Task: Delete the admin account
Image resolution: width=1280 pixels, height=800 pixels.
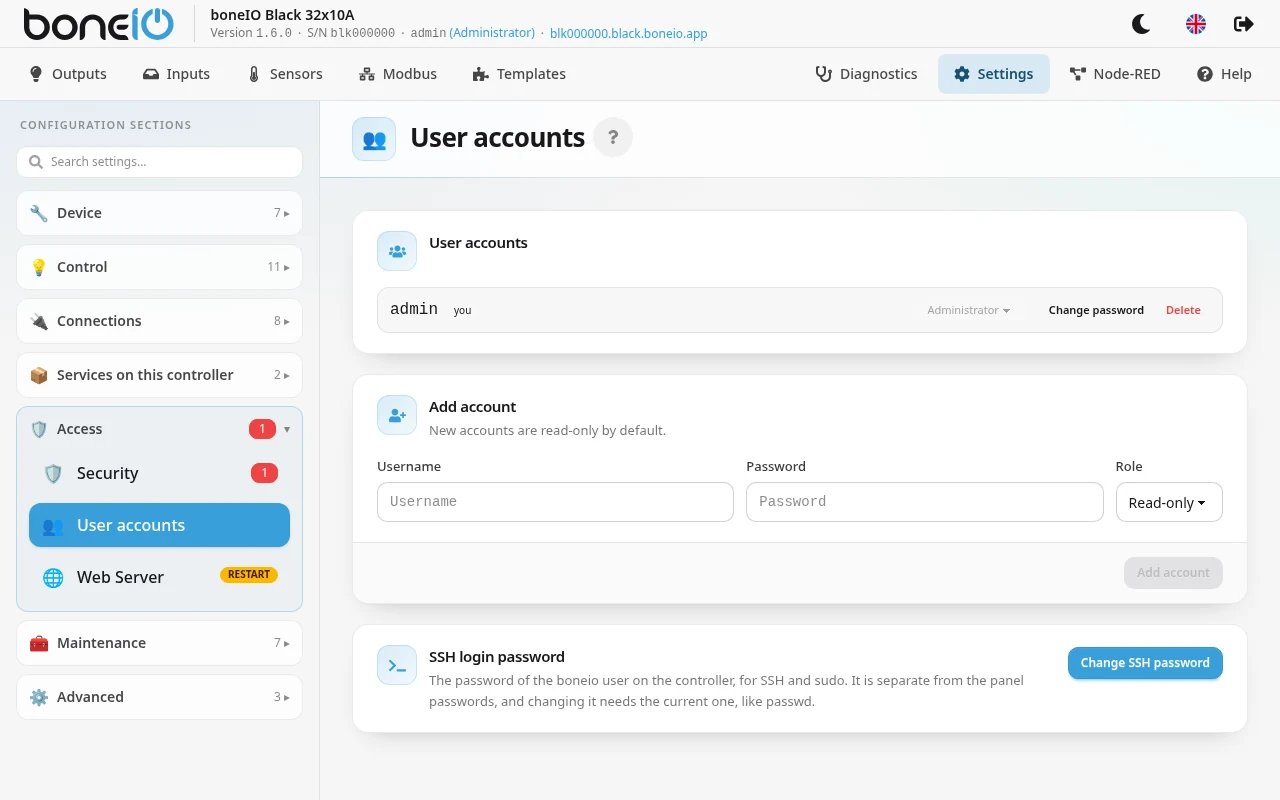Action: [1183, 310]
